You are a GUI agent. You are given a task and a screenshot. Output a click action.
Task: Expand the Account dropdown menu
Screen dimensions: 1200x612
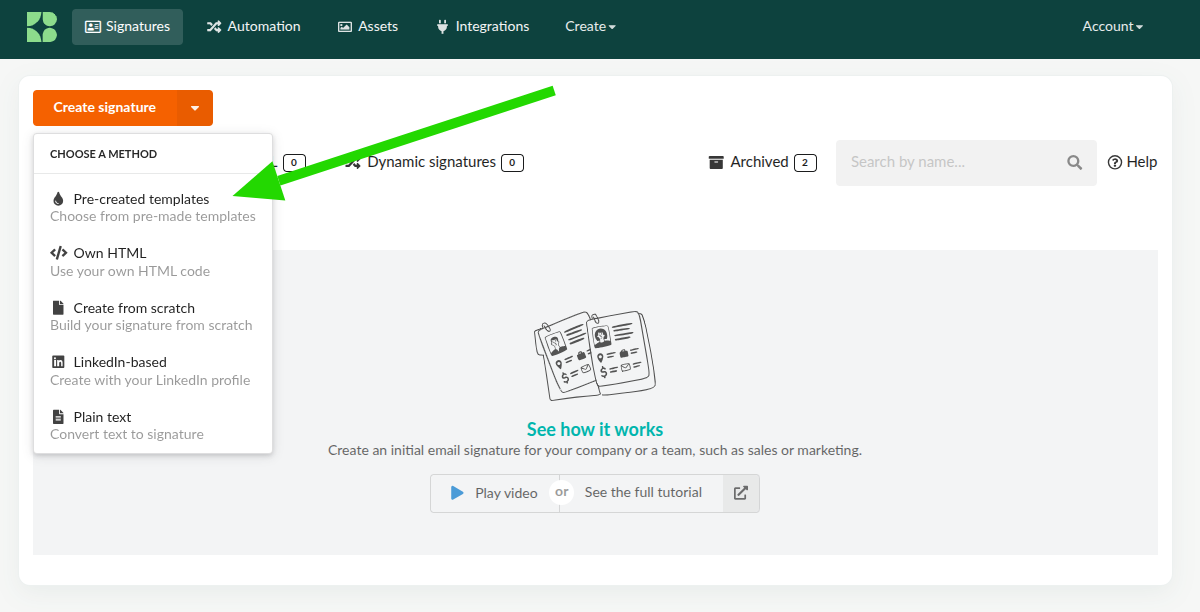pyautogui.click(x=1112, y=27)
